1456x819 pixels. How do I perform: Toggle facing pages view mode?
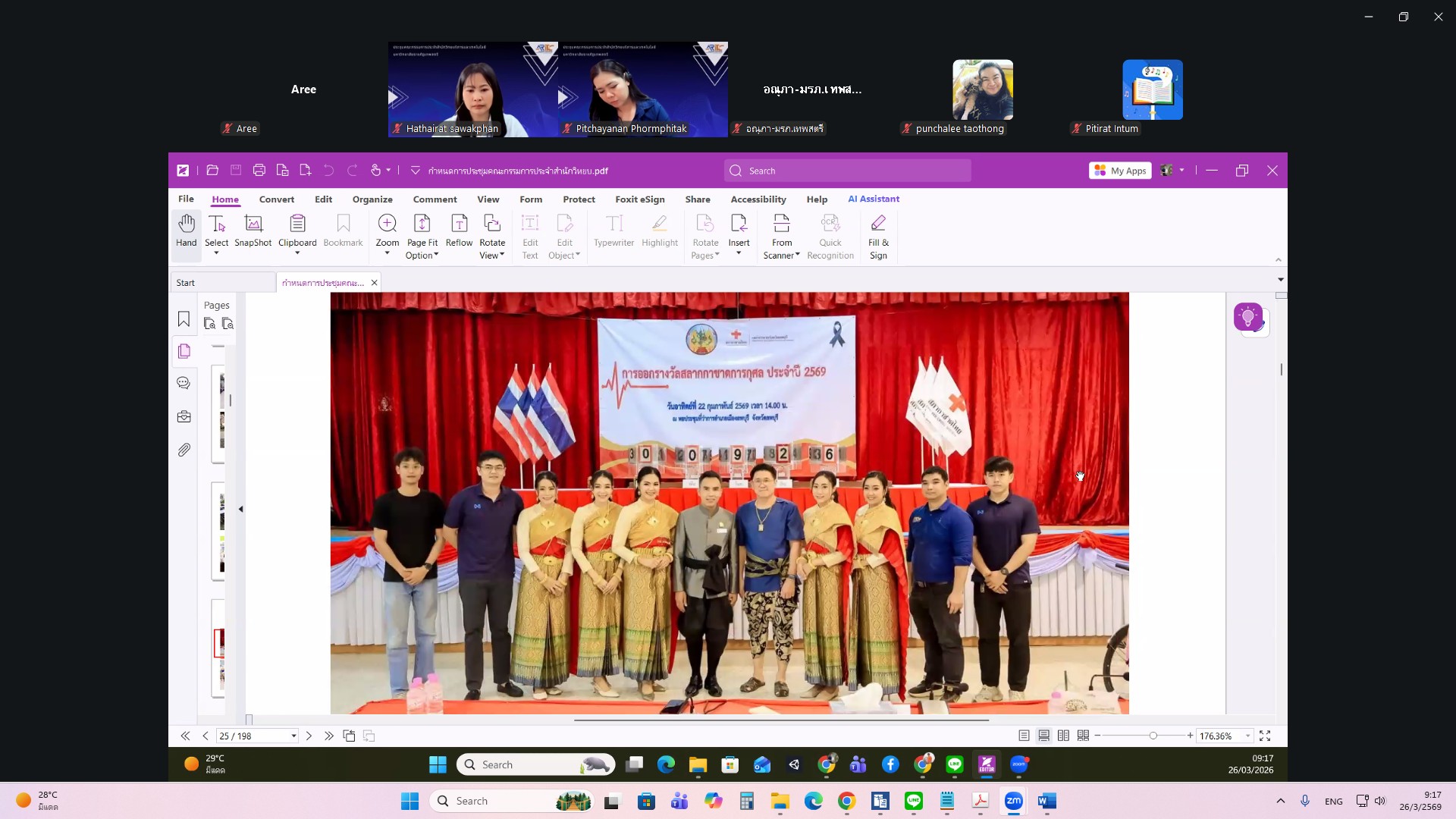[1063, 736]
